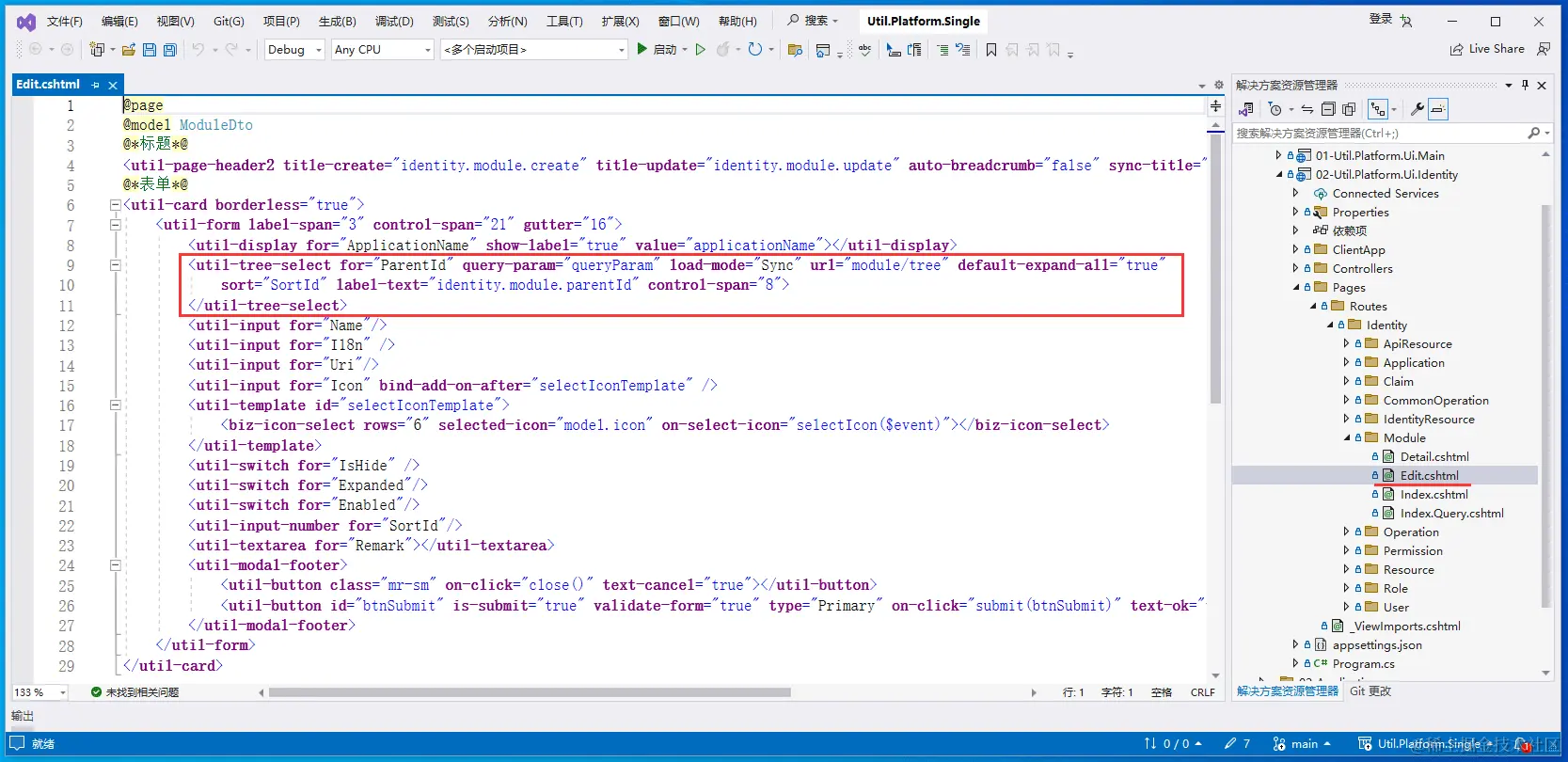Click the comment selected lines icon
Screen dimensions: 1568x762
[943, 50]
